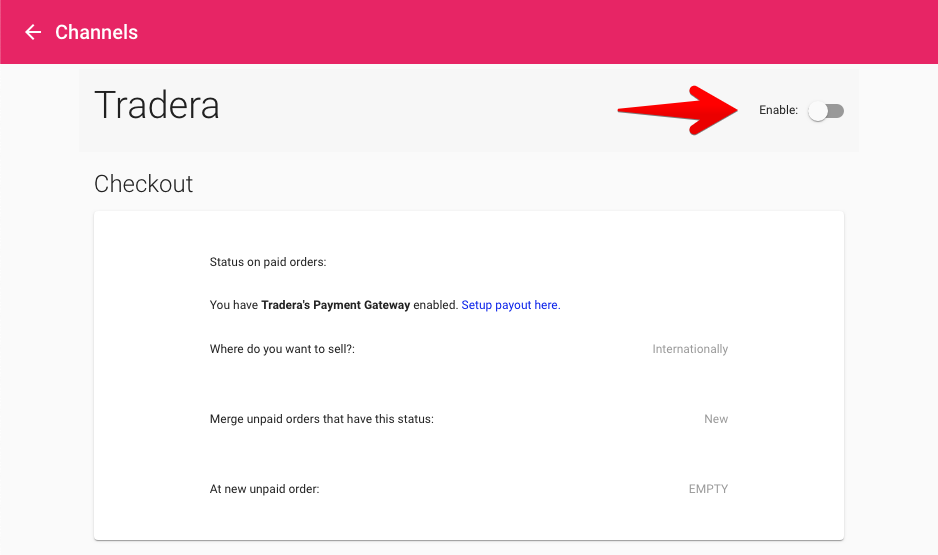This screenshot has width=938, height=555.
Task: Open the merge unpaid orders New dropdown
Action: pyautogui.click(x=715, y=419)
